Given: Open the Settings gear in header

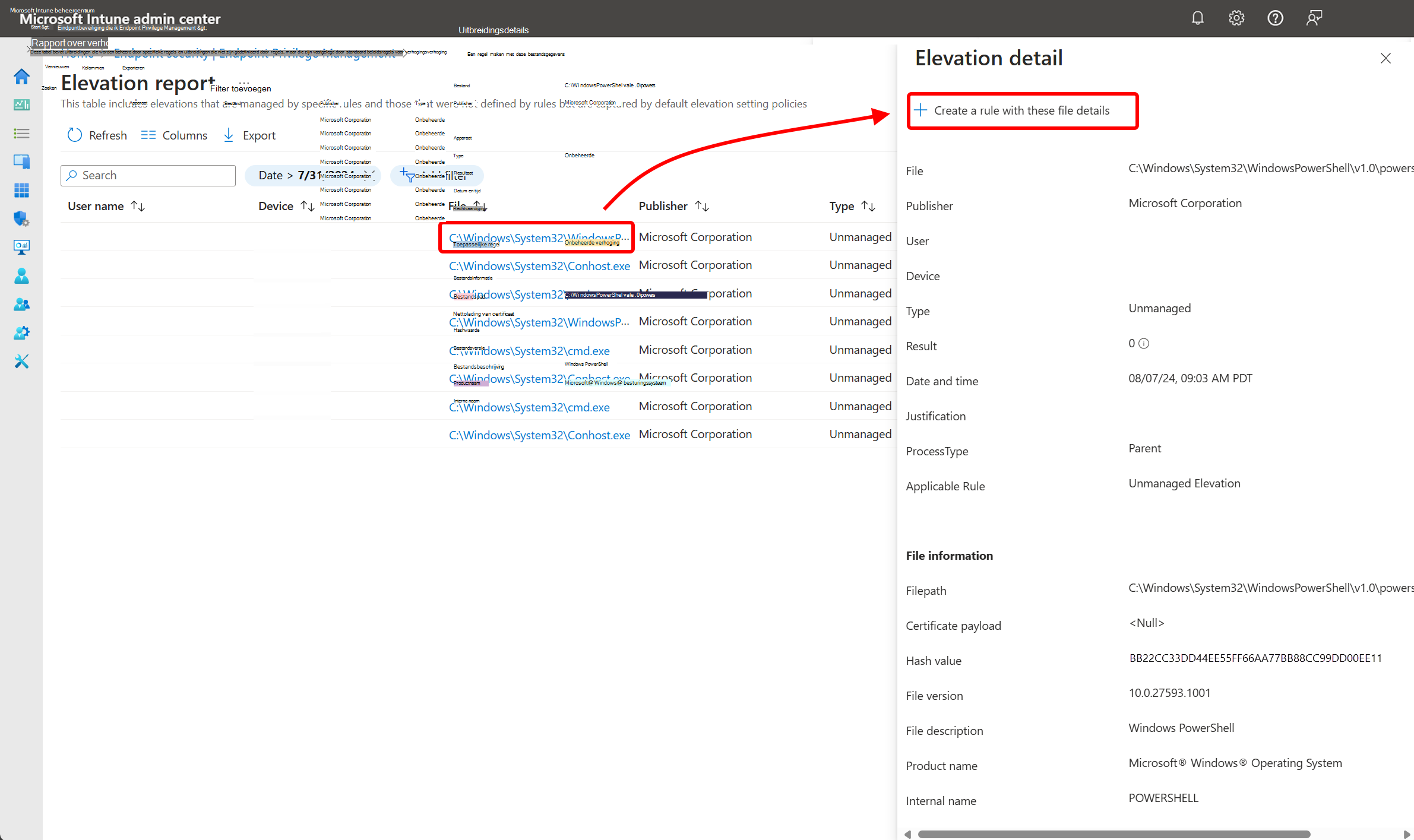Looking at the screenshot, I should [x=1236, y=18].
